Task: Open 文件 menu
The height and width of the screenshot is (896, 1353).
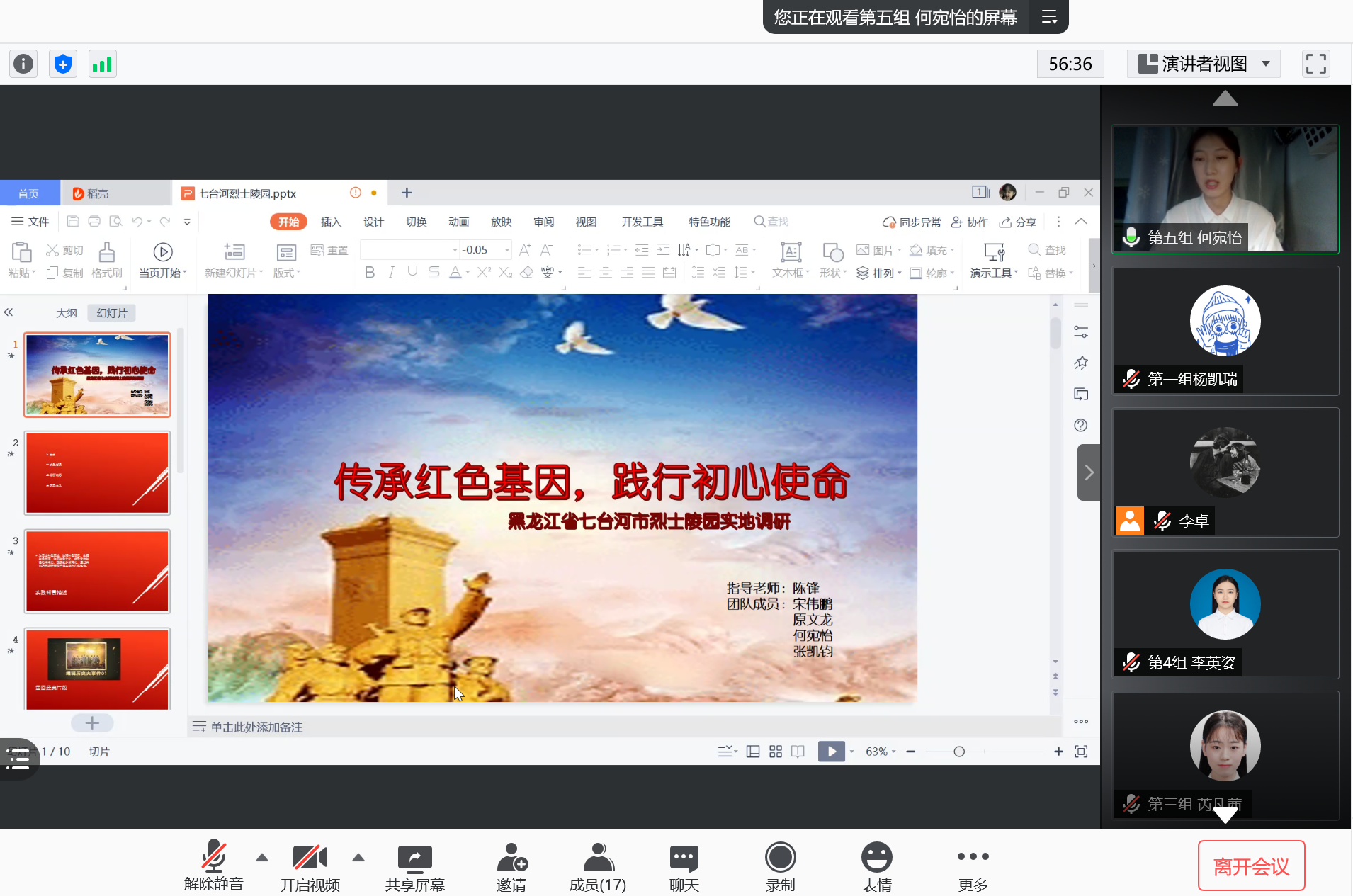Action: 30,222
